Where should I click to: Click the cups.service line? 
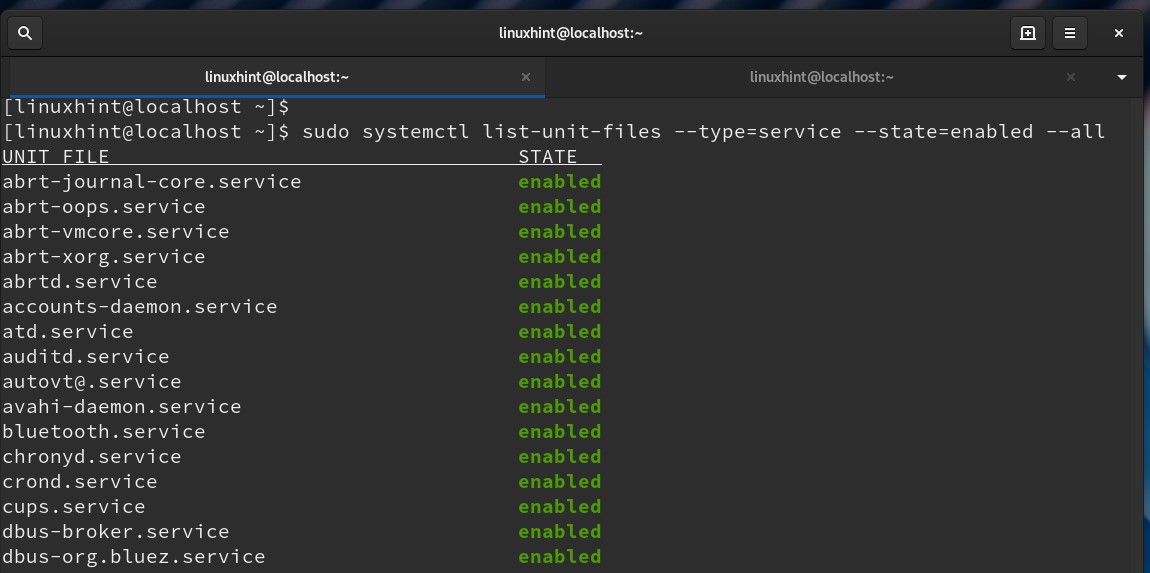point(74,507)
